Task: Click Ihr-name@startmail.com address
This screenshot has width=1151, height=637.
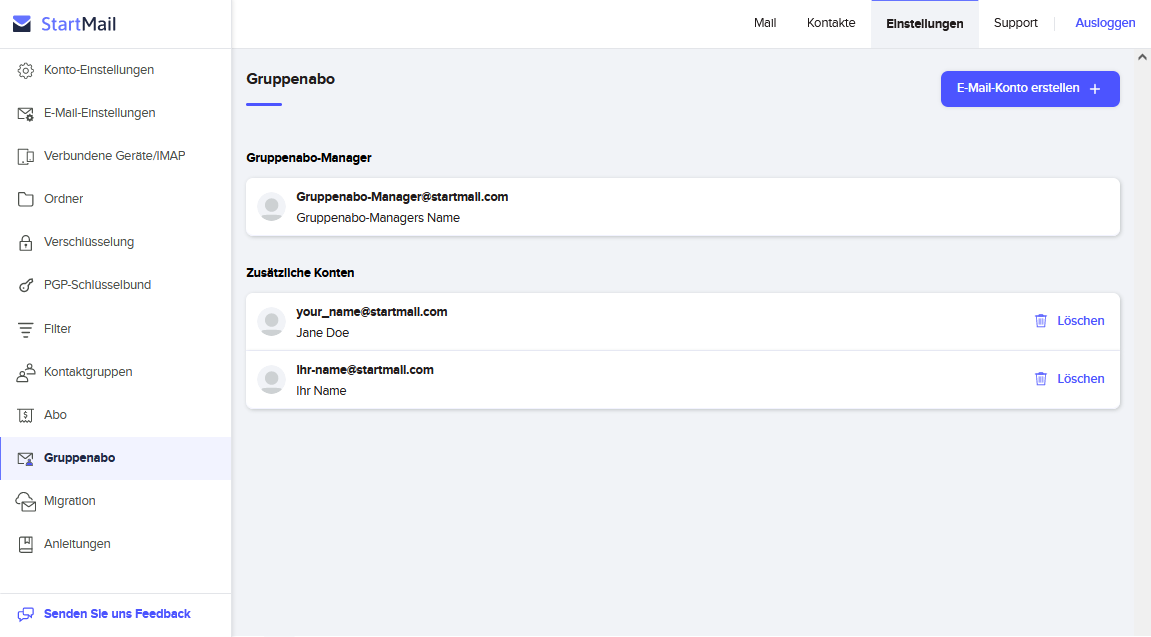Action: click(365, 370)
